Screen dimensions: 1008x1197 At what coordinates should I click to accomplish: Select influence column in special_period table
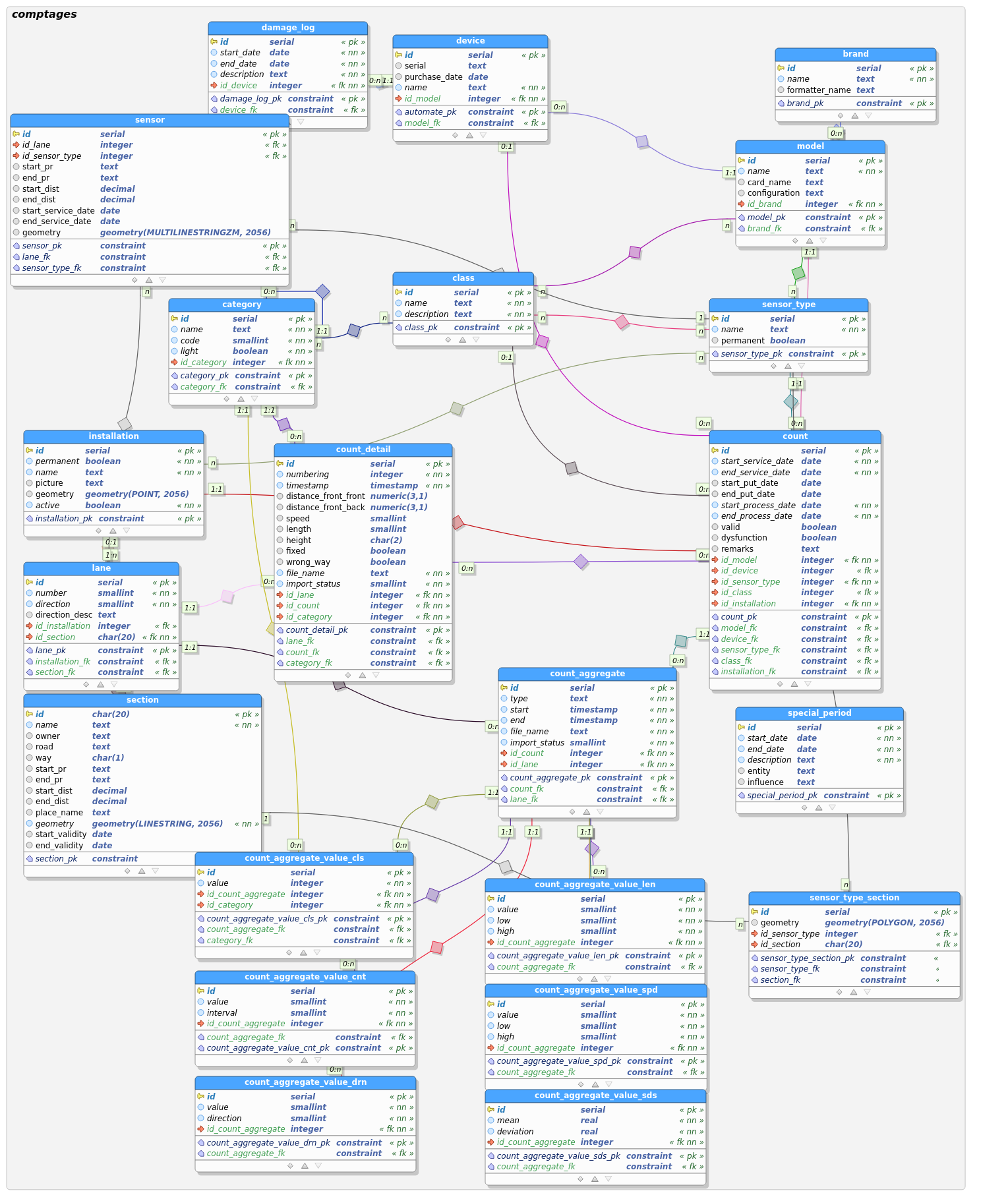pyautogui.click(x=819, y=782)
